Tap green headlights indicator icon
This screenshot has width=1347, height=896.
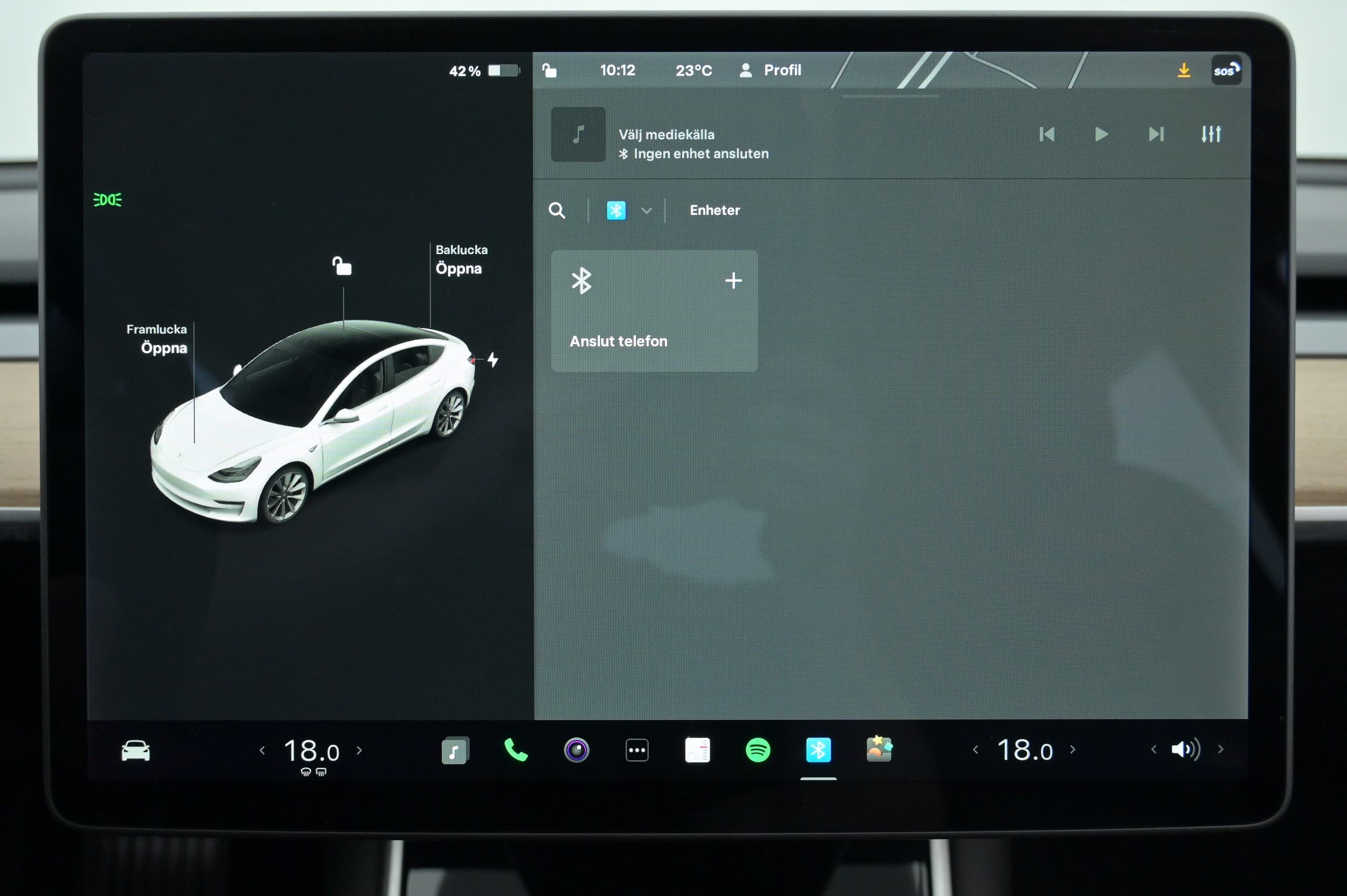(x=107, y=199)
